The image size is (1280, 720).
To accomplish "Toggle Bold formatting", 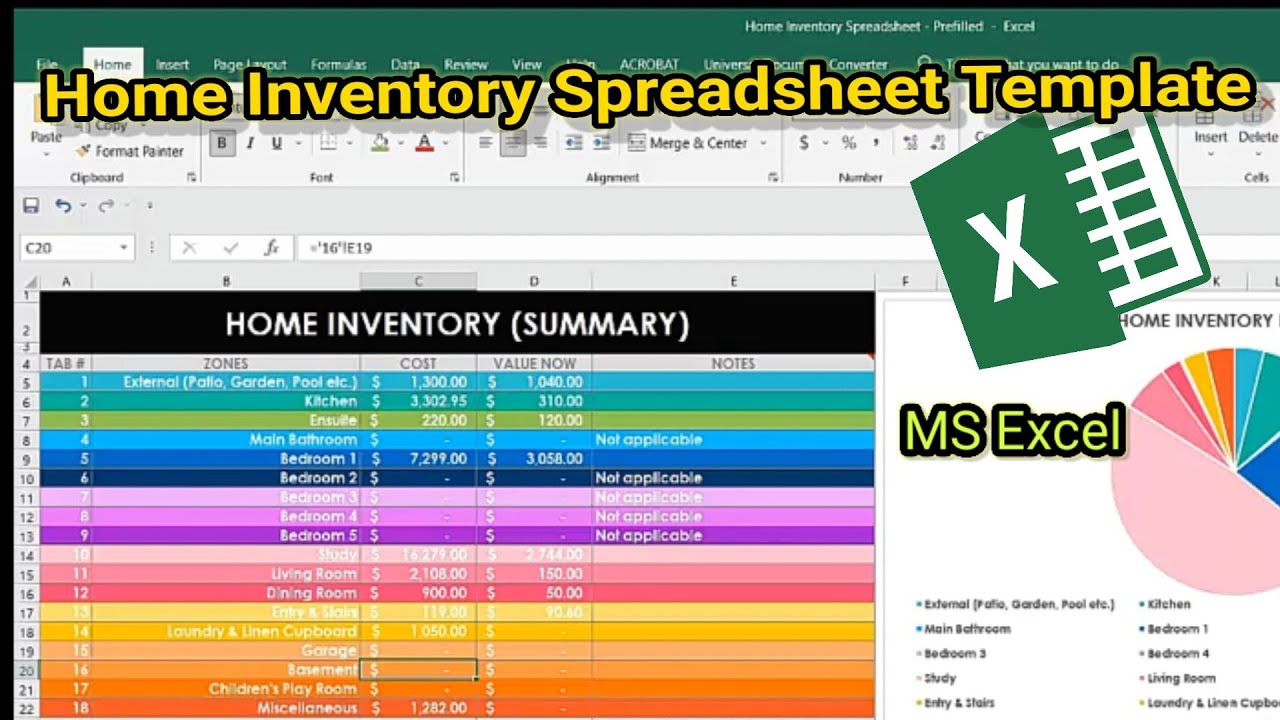I will 222,143.
